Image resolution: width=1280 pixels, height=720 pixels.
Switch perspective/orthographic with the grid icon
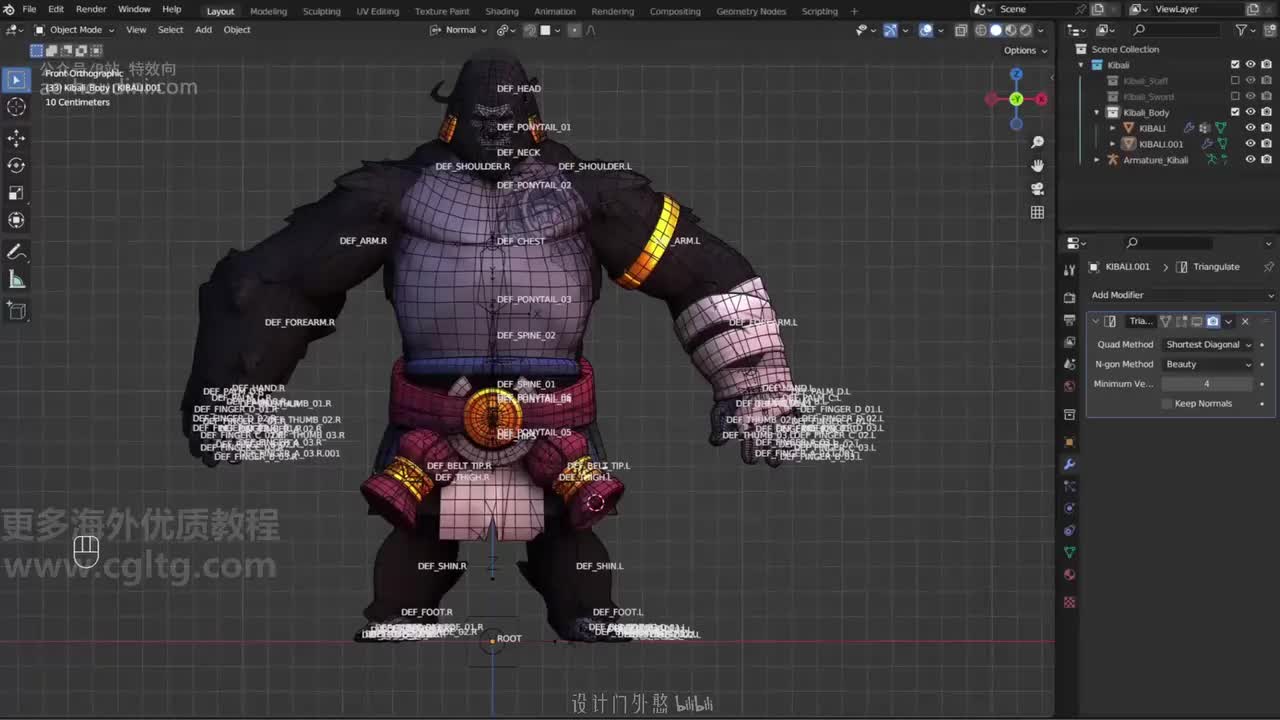tap(1037, 212)
